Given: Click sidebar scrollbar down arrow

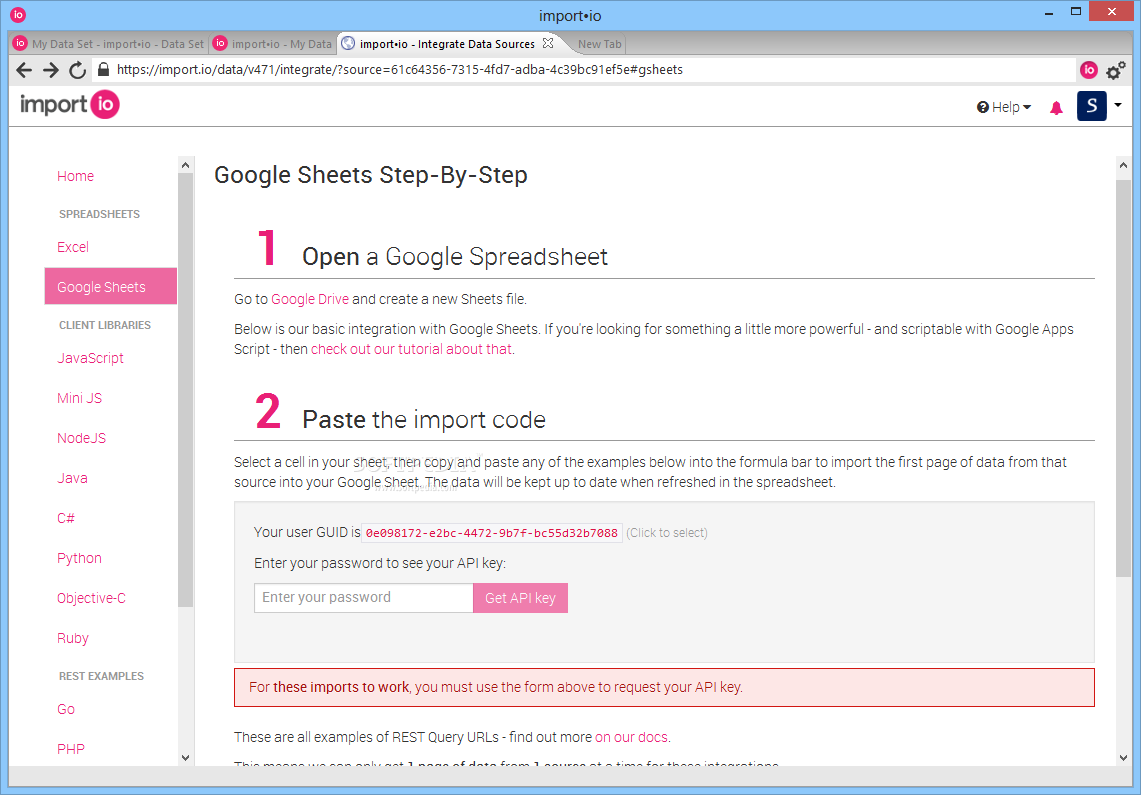Looking at the screenshot, I should click(x=186, y=758).
